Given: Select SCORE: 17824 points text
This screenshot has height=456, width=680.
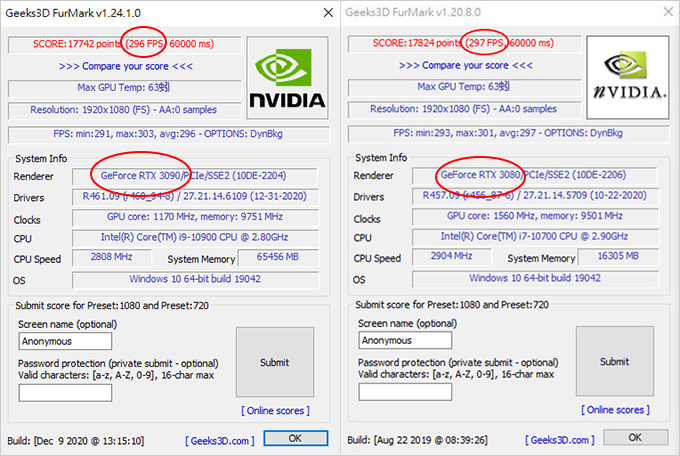Looking at the screenshot, I should tap(417, 43).
